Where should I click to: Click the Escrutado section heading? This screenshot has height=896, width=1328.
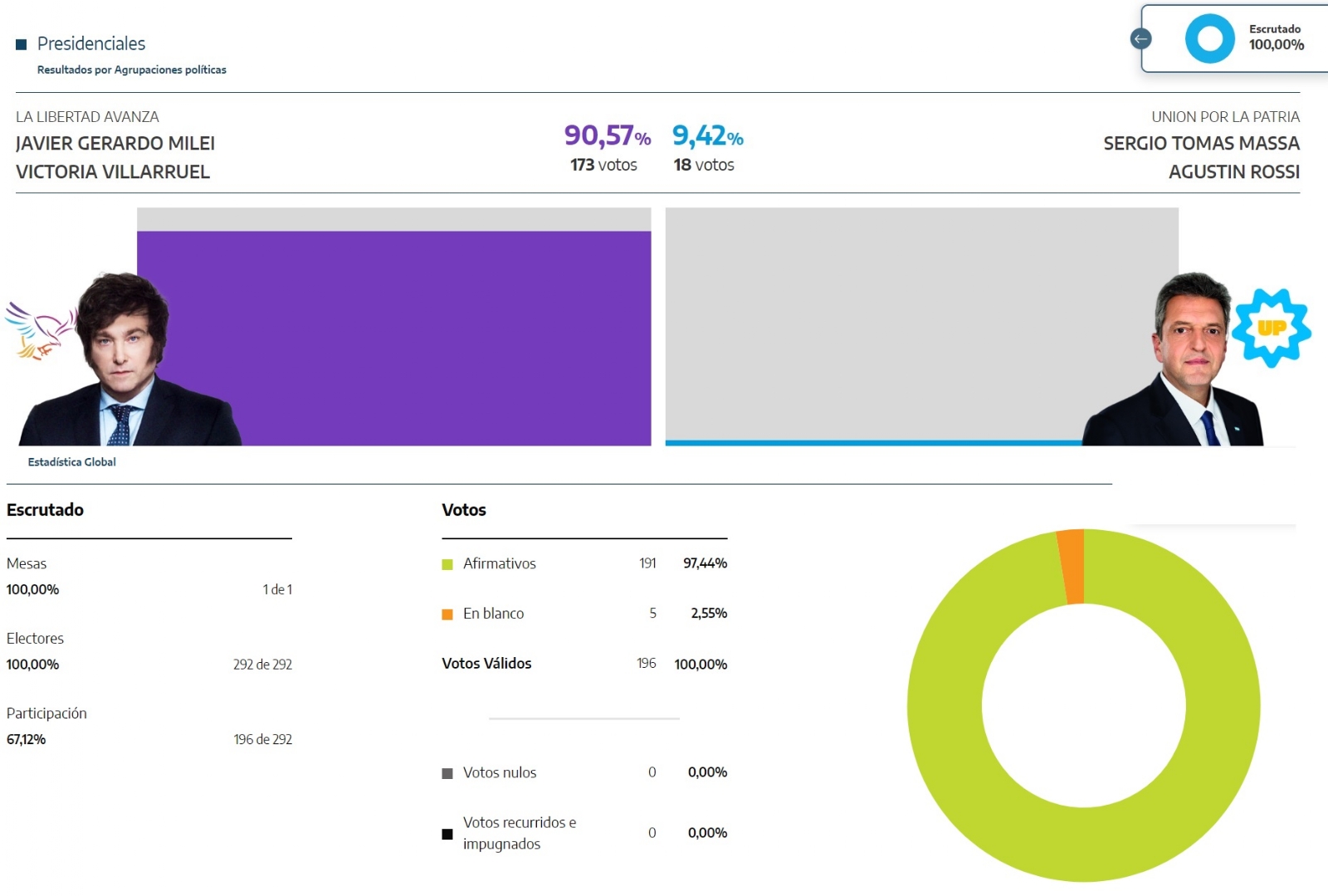point(45,510)
